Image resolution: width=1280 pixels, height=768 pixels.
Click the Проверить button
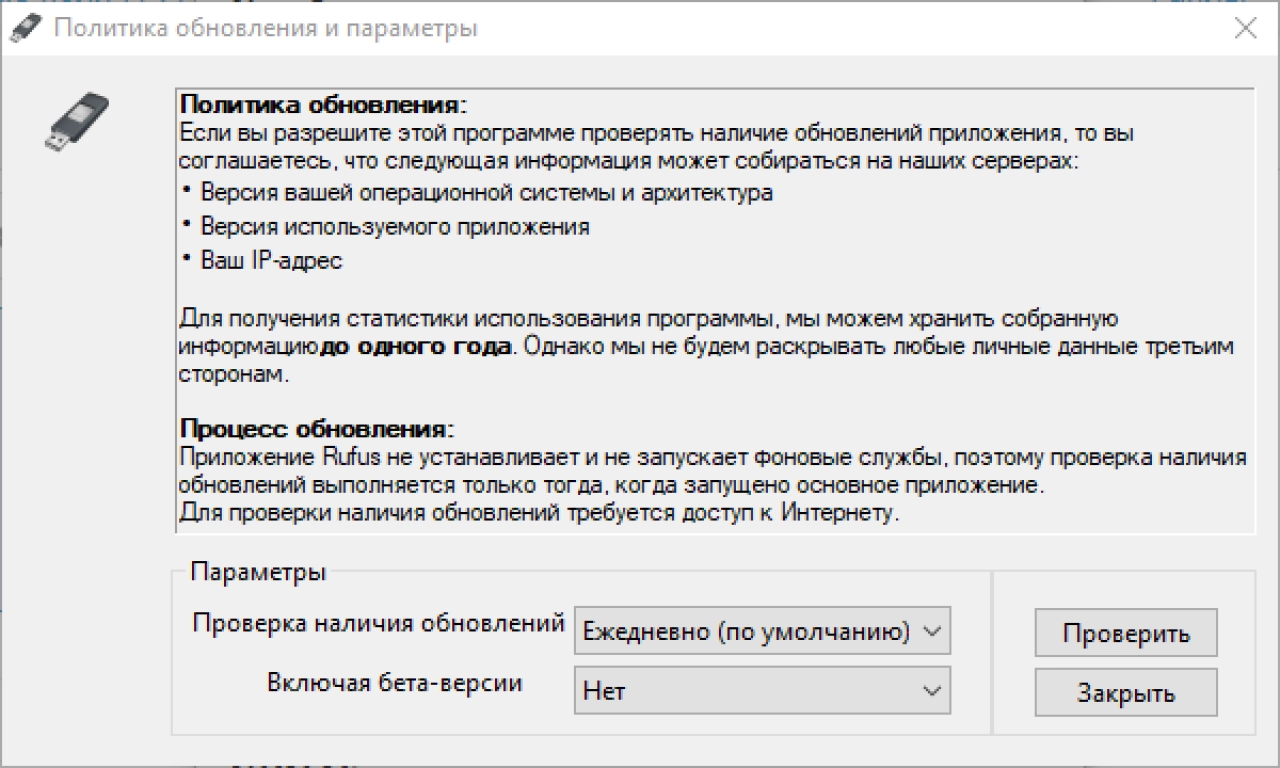[1126, 633]
